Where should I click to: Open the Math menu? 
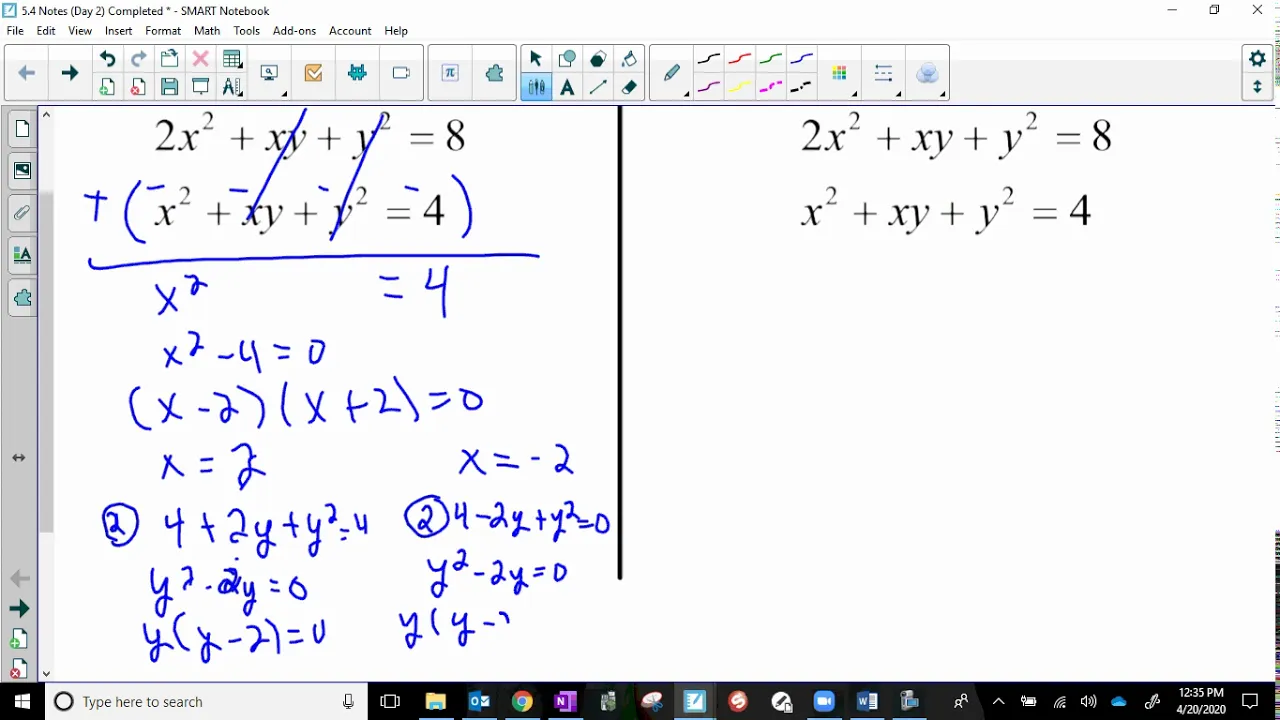[x=207, y=31]
